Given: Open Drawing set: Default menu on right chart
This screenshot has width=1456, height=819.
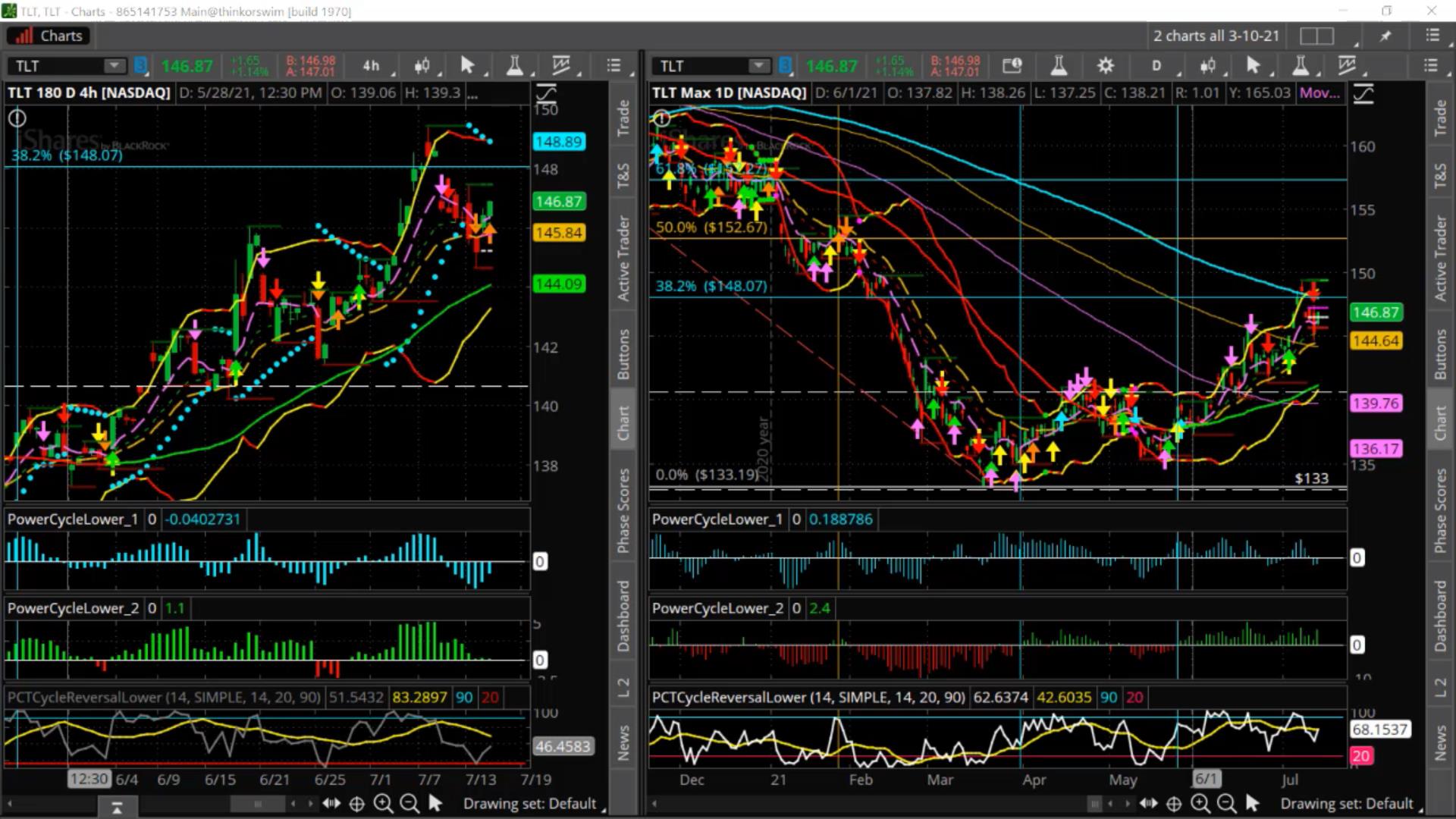Looking at the screenshot, I should click(1347, 803).
